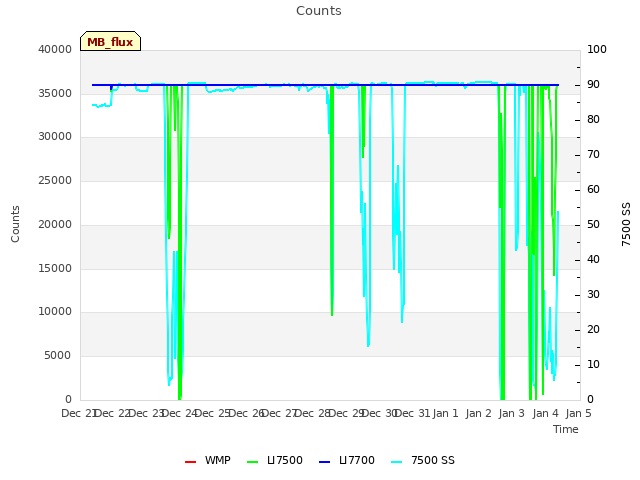Click the 40000 left axis tick label
Screen dimensions: 640x480
(x=55, y=49)
